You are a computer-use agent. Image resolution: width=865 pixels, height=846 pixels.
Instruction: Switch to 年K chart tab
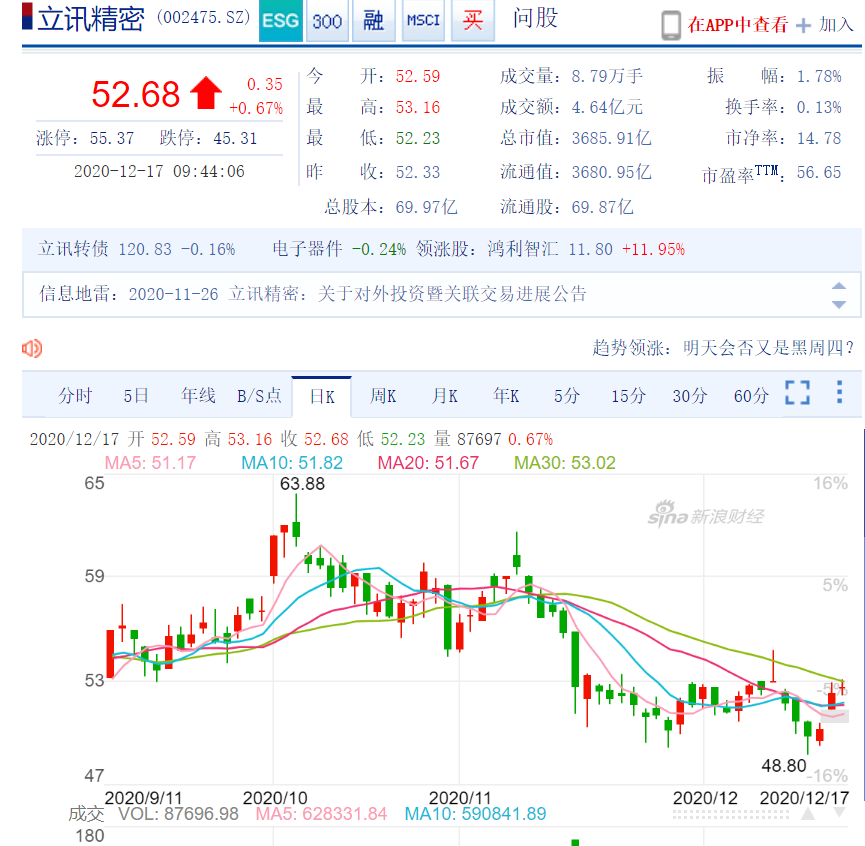[506, 396]
